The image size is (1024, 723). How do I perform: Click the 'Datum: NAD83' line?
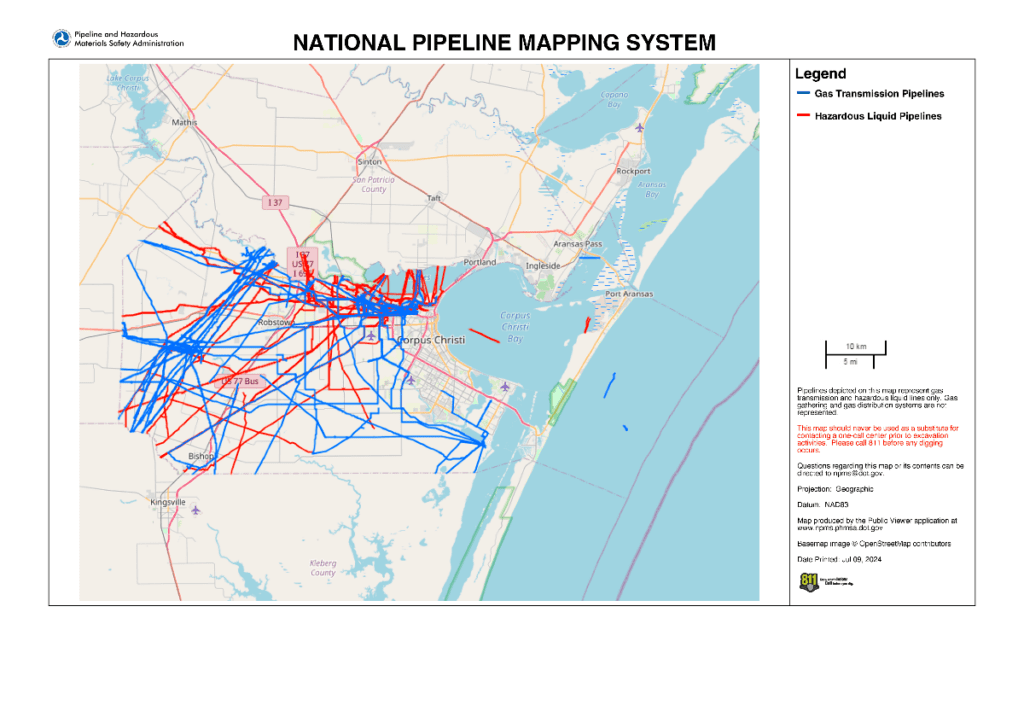coord(823,505)
